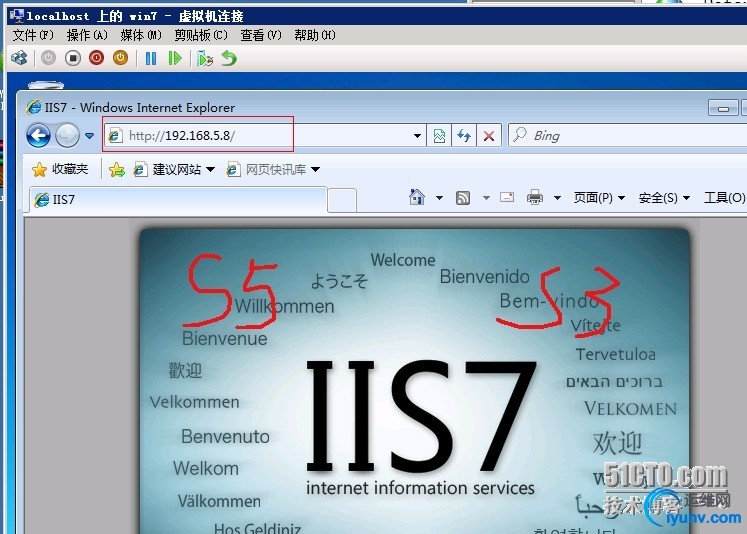Open the 操作(A) menu
Image resolution: width=747 pixels, height=534 pixels.
click(x=87, y=35)
